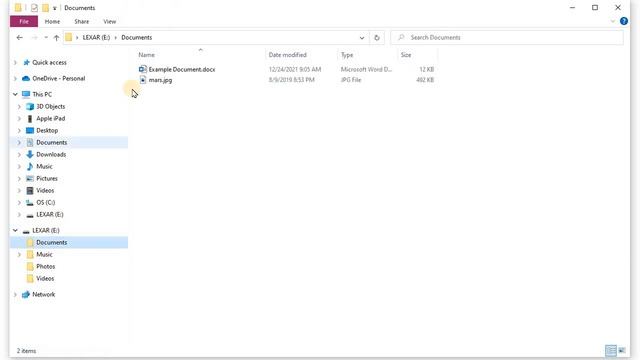Open the View ribbon tab
This screenshot has width=640, height=360.
(x=109, y=21)
